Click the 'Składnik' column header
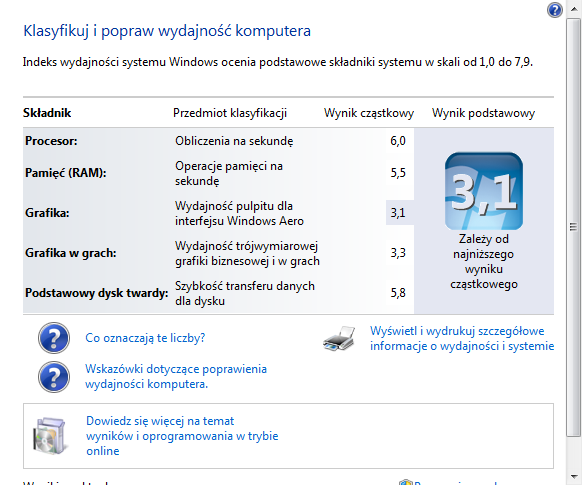 (x=47, y=113)
